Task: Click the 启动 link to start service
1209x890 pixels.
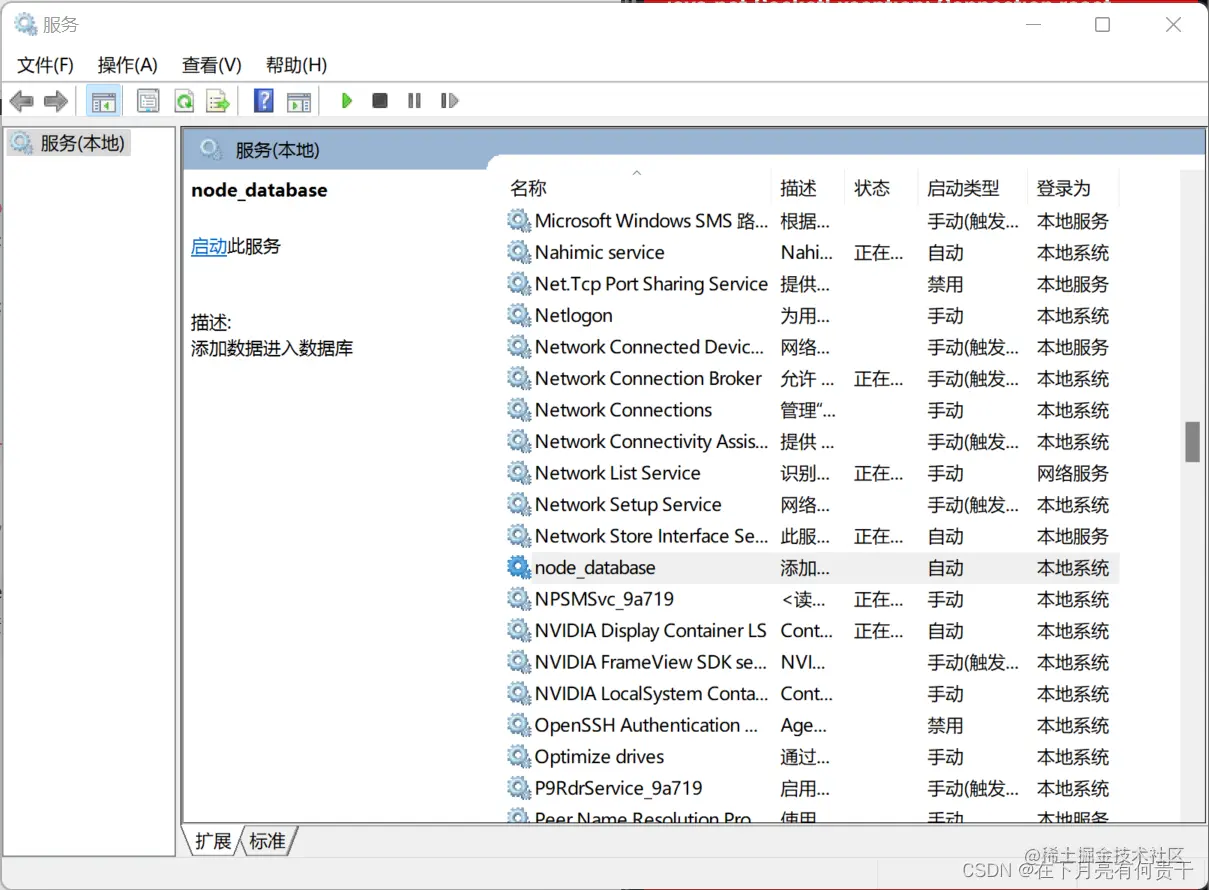Action: tap(209, 246)
